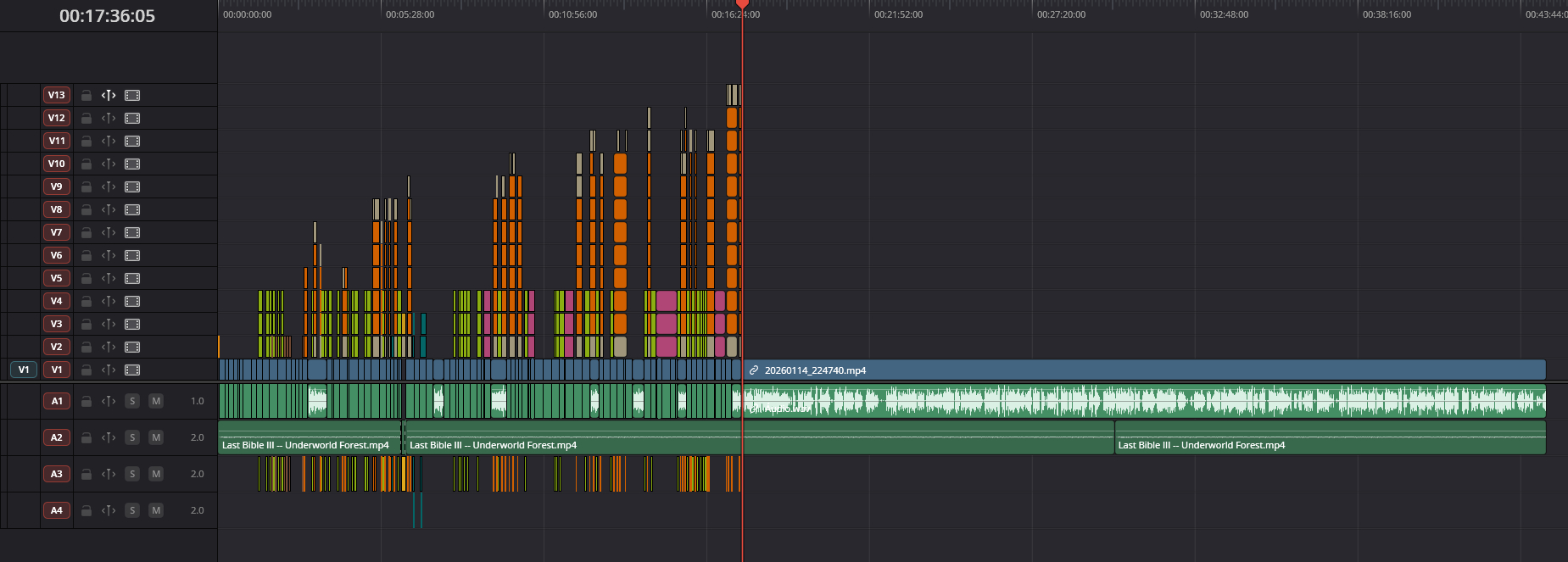
Task: Lock the A4 audio track
Action: point(86,510)
